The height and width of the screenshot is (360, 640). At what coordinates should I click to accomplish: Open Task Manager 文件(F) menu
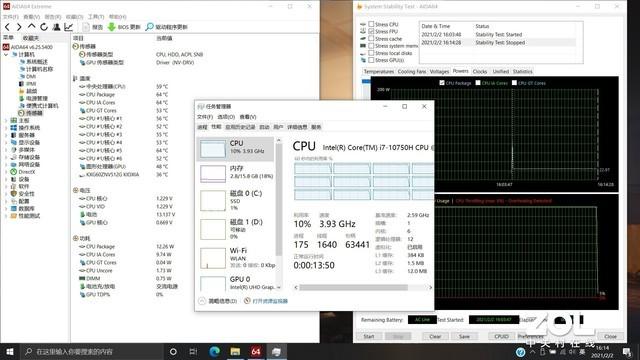point(205,117)
